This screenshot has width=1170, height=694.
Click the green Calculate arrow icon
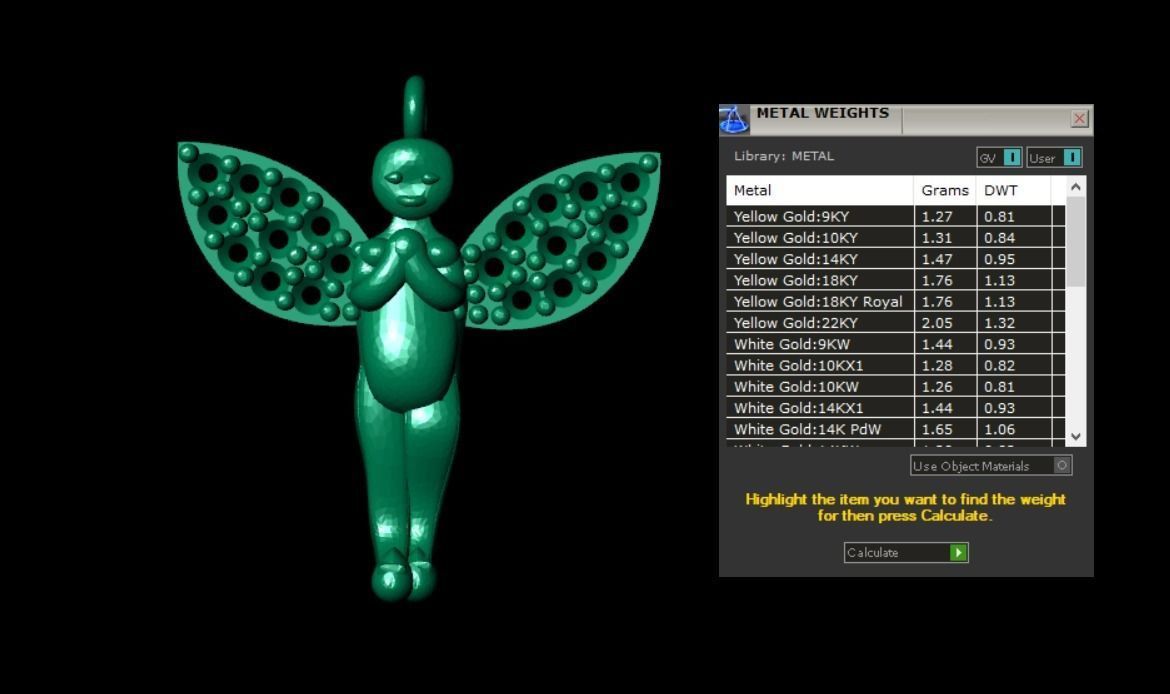coord(959,552)
